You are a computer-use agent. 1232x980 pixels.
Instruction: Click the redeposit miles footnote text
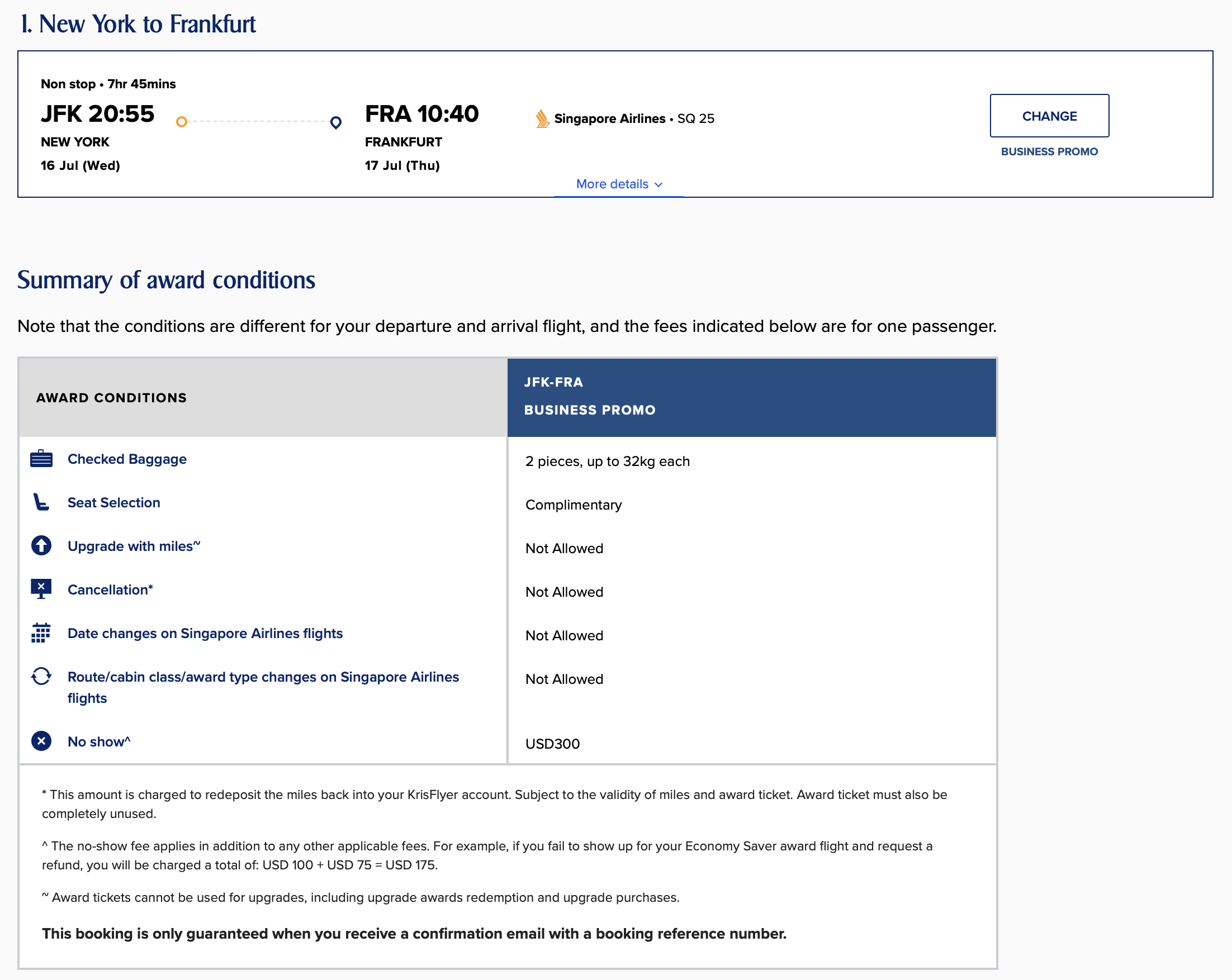[x=495, y=804]
